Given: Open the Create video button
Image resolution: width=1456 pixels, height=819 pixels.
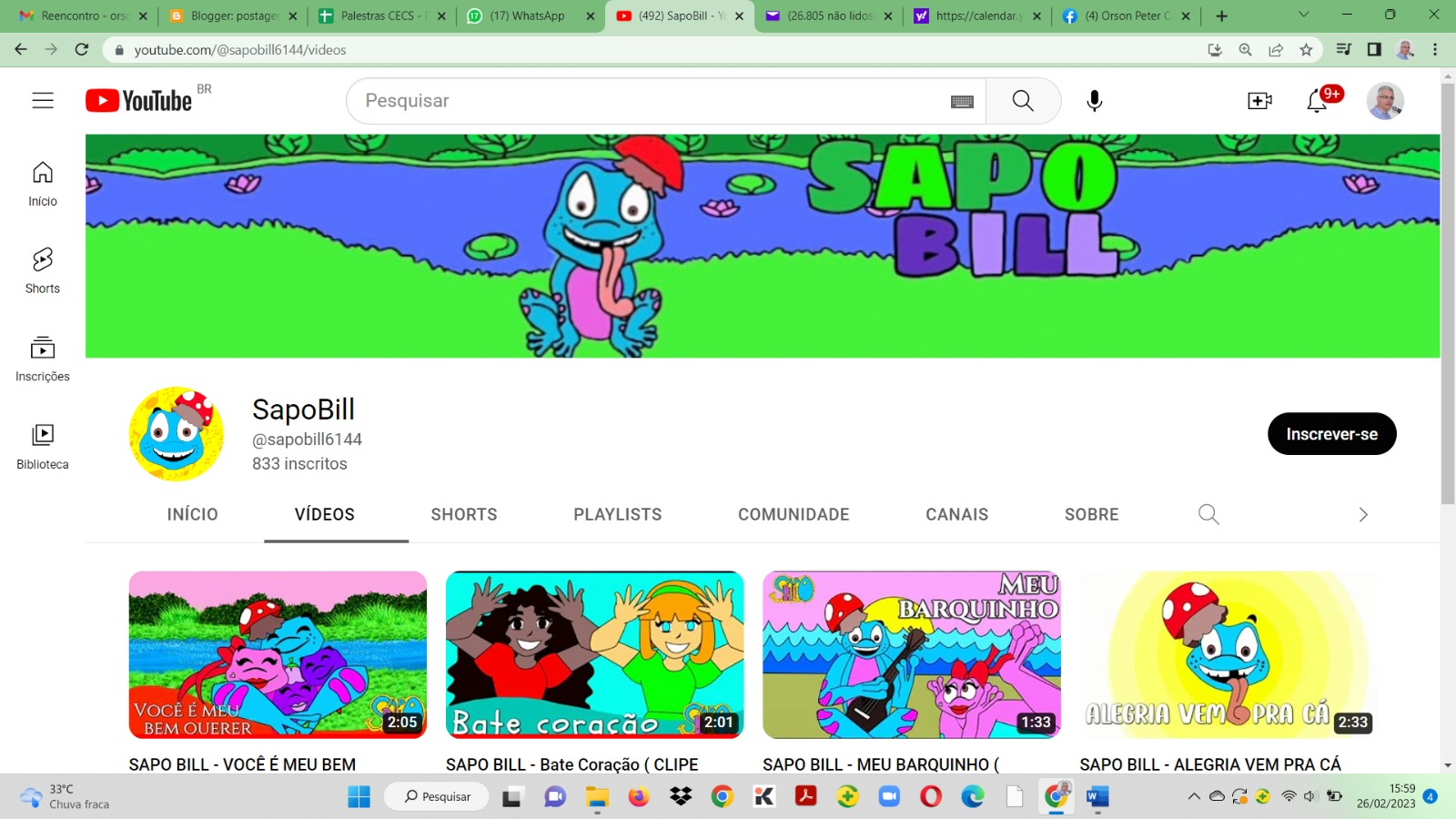Looking at the screenshot, I should [1259, 101].
